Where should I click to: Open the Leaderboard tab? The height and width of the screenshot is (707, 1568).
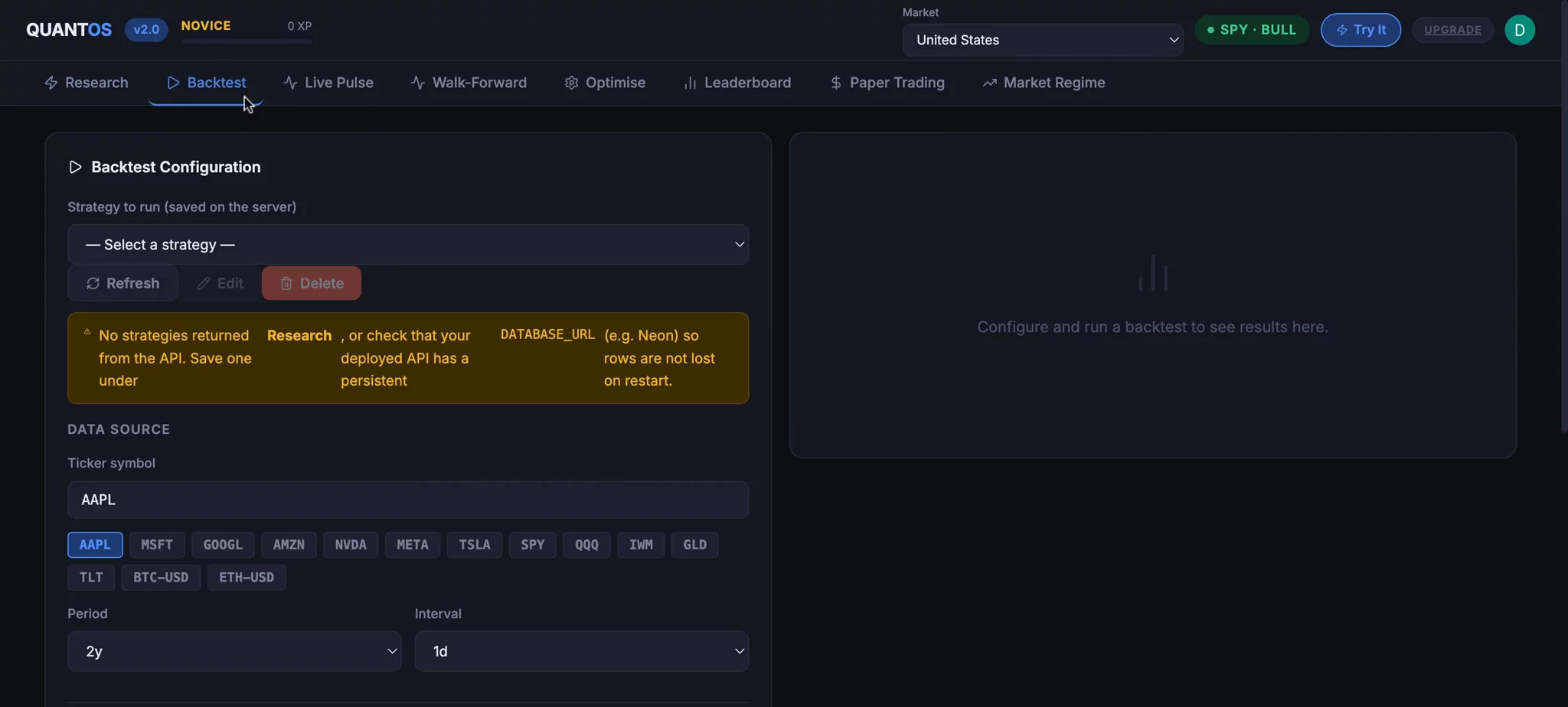[x=737, y=83]
